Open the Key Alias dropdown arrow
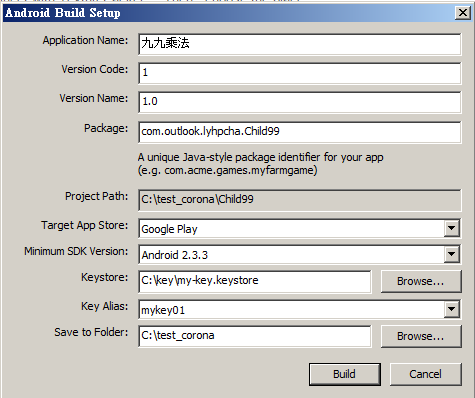The image size is (475, 398). coord(452,309)
